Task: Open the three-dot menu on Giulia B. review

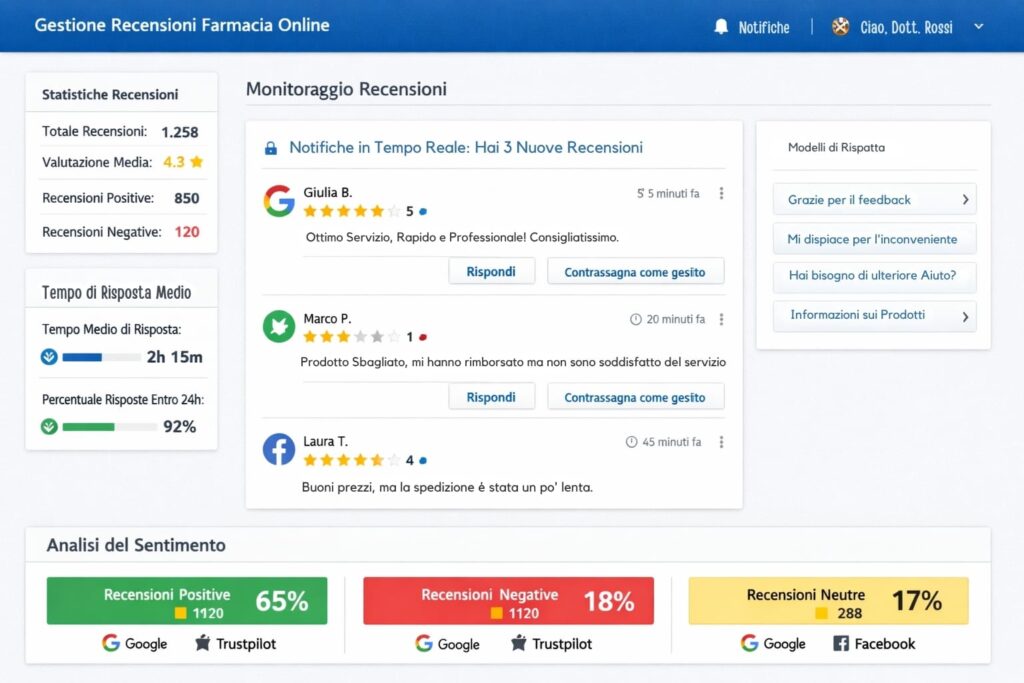Action: (721, 193)
